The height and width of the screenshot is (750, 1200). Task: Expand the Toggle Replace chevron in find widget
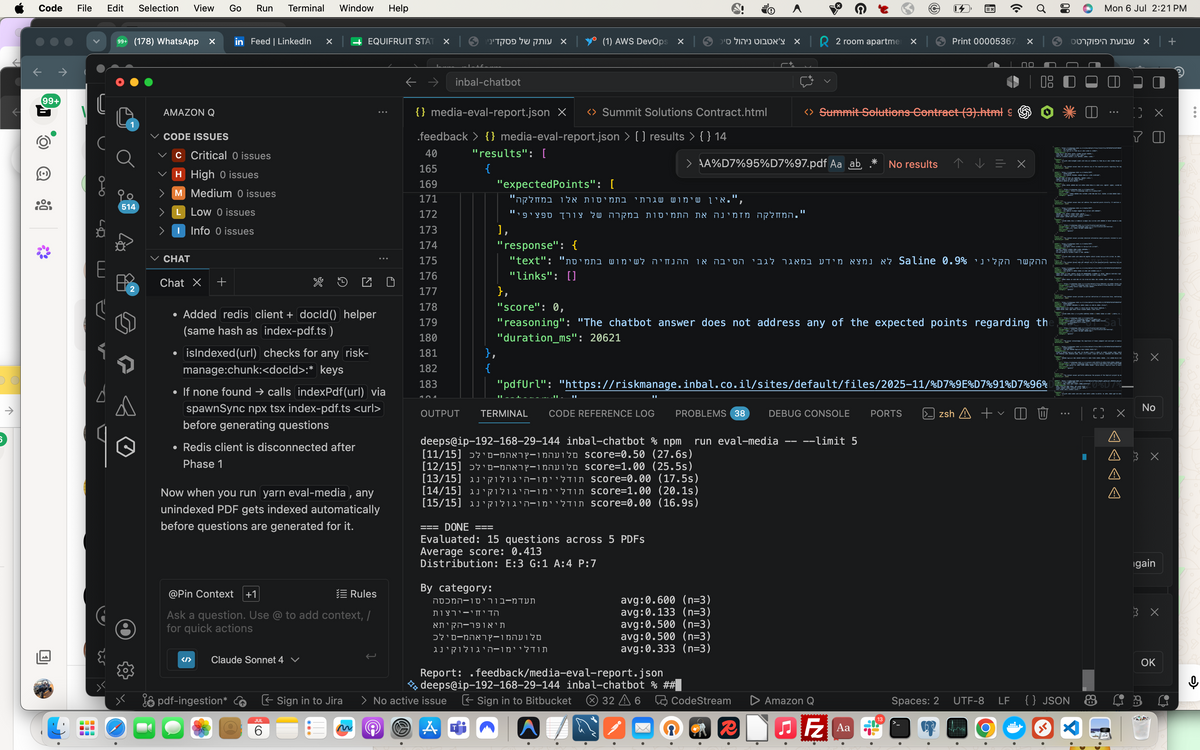tap(688, 164)
